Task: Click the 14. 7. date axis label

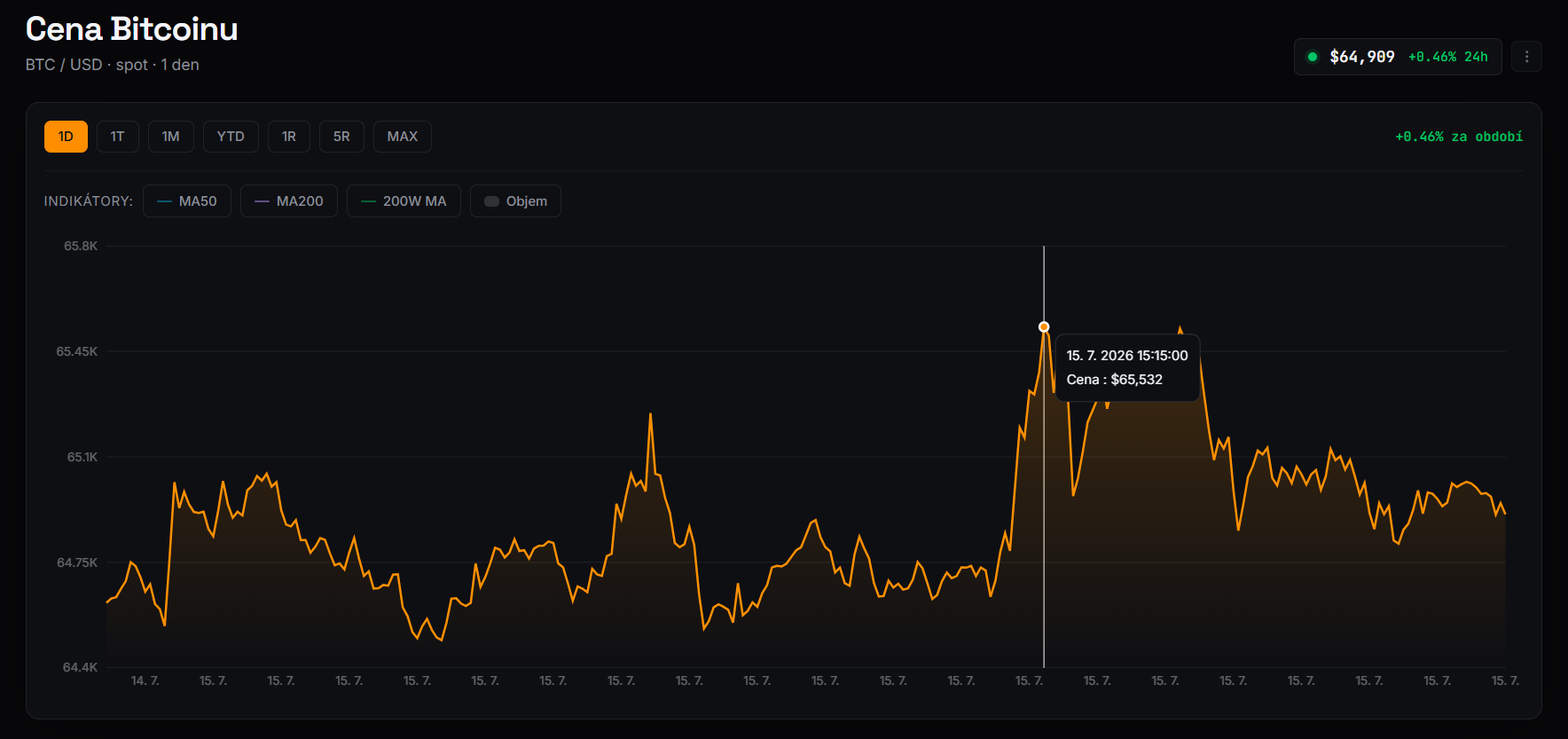Action: (x=145, y=680)
